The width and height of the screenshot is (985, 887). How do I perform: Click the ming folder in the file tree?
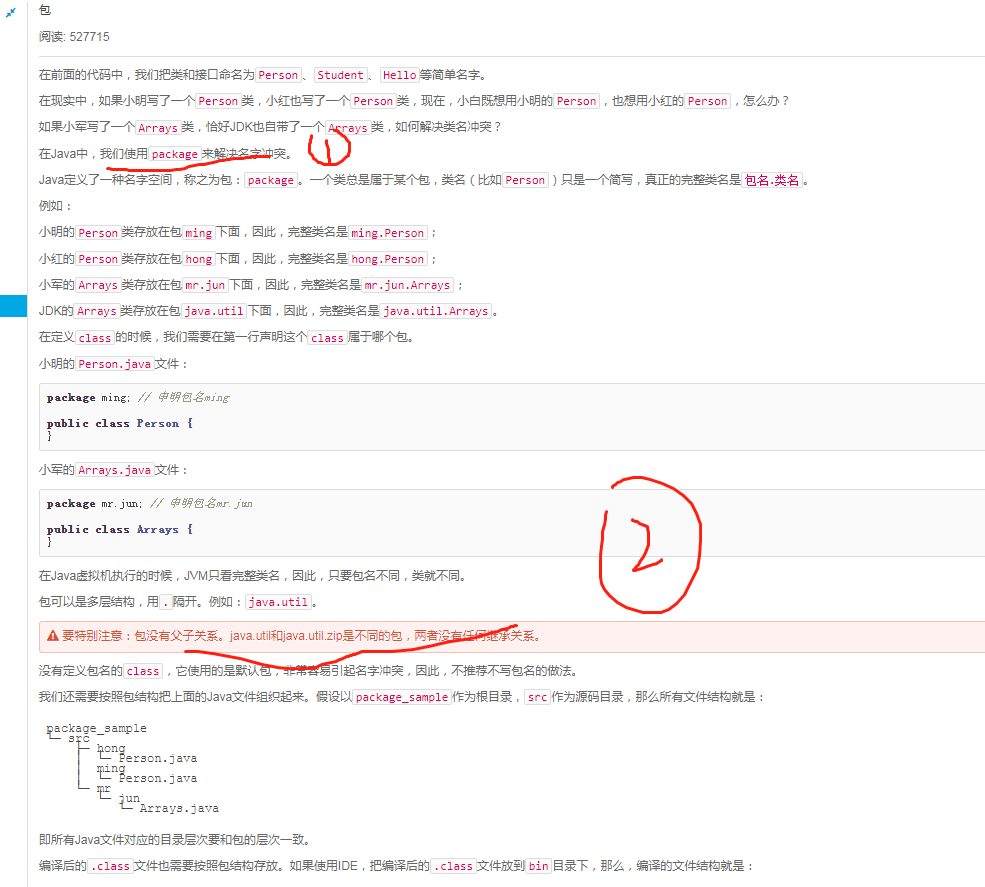[111, 768]
